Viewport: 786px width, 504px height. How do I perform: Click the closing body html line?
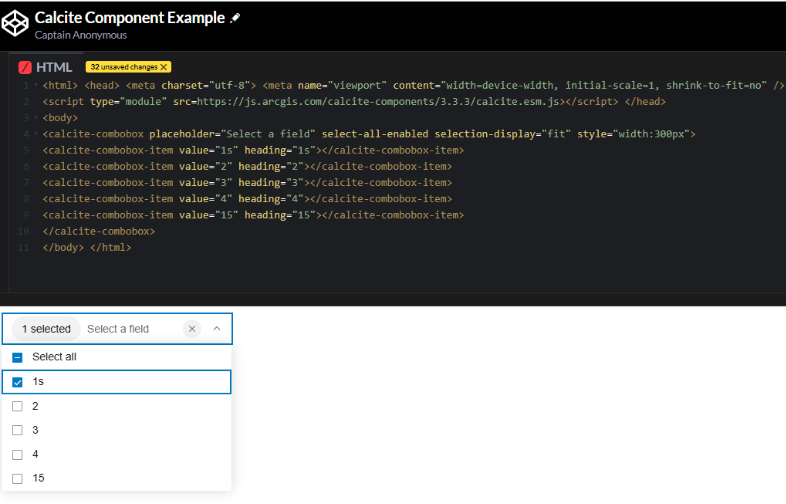[x=87, y=247]
